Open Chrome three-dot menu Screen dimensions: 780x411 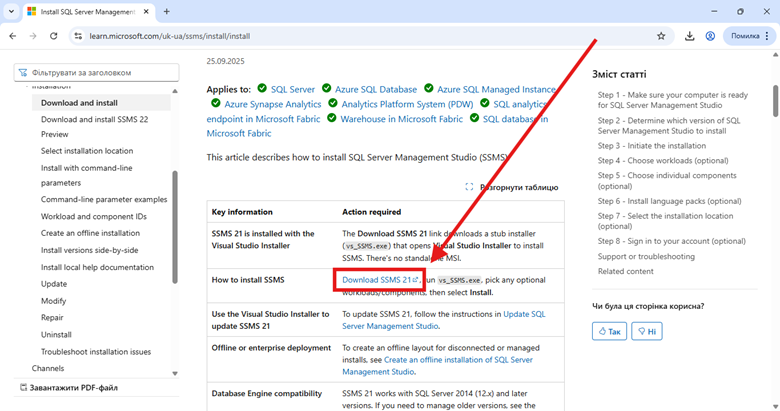pyautogui.click(x=767, y=36)
